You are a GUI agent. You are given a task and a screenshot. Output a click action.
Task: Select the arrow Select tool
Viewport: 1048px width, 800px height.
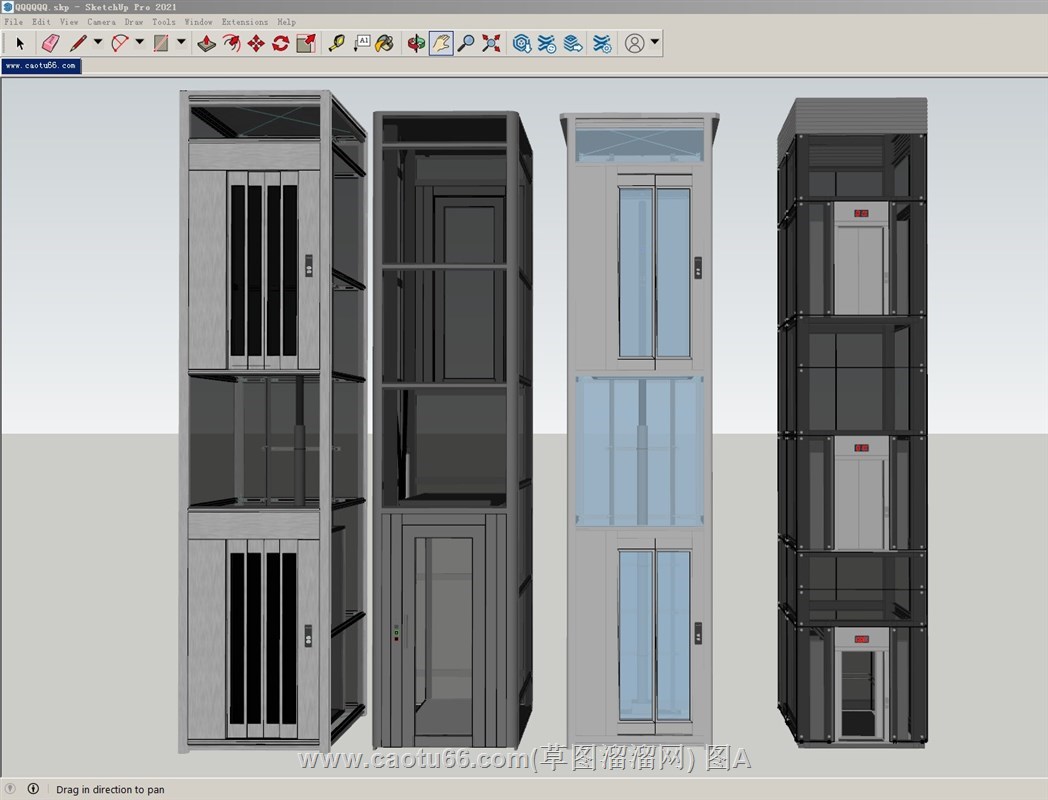tap(20, 43)
